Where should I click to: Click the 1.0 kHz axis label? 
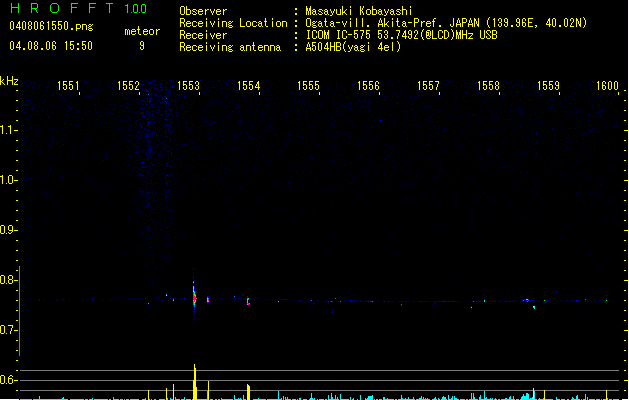point(8,180)
